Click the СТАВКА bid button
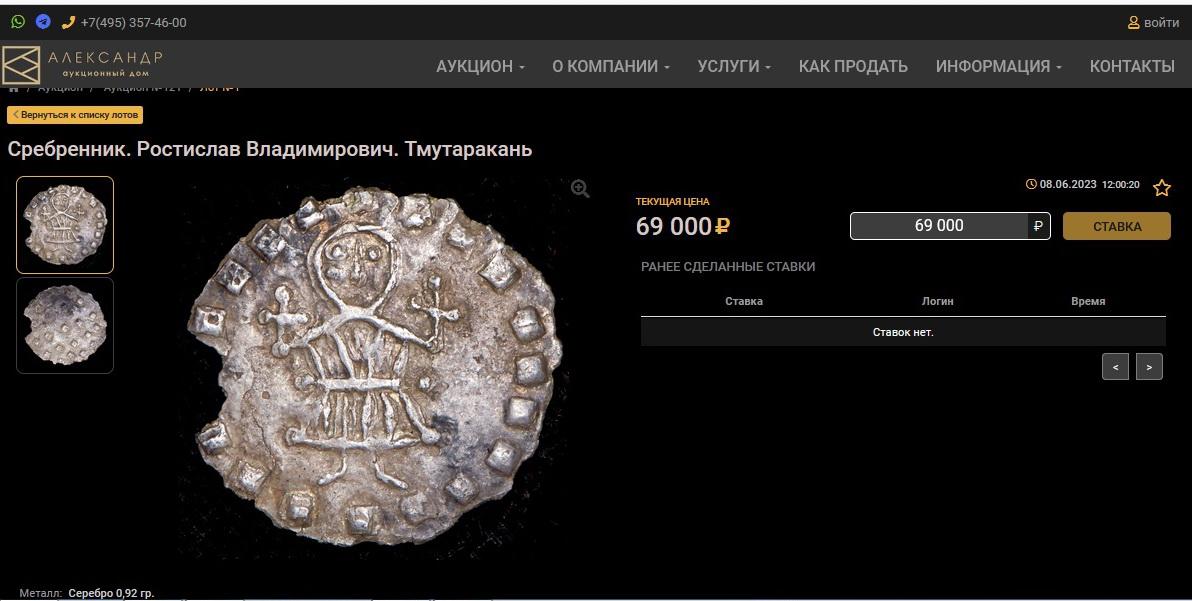 point(1117,226)
